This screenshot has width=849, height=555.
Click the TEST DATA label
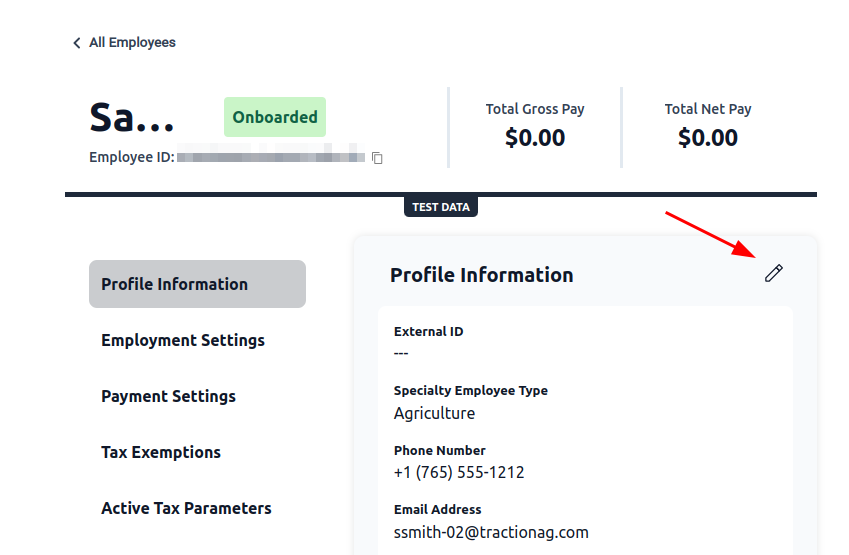441,207
